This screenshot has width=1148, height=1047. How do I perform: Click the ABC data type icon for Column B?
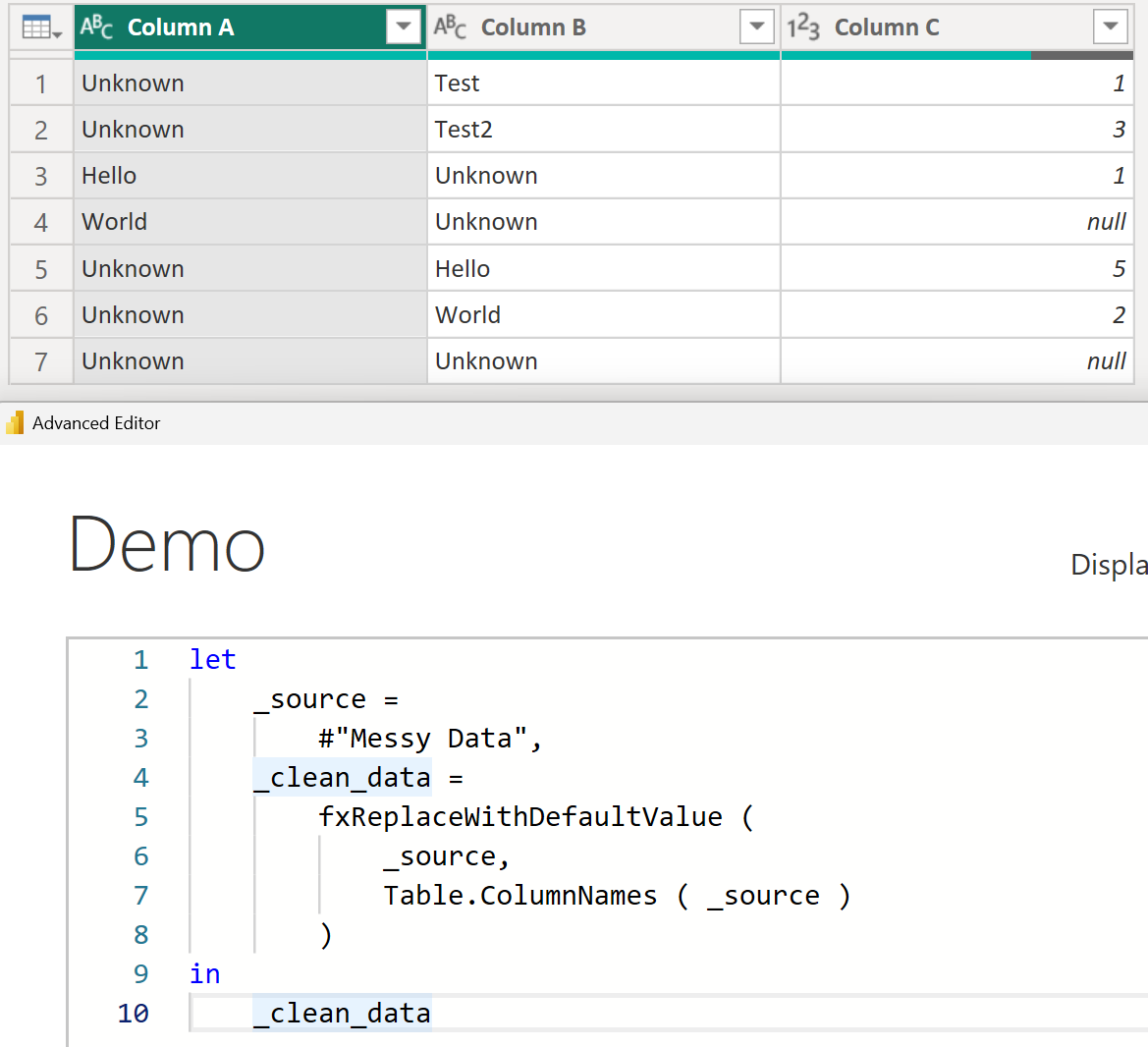pos(450,27)
